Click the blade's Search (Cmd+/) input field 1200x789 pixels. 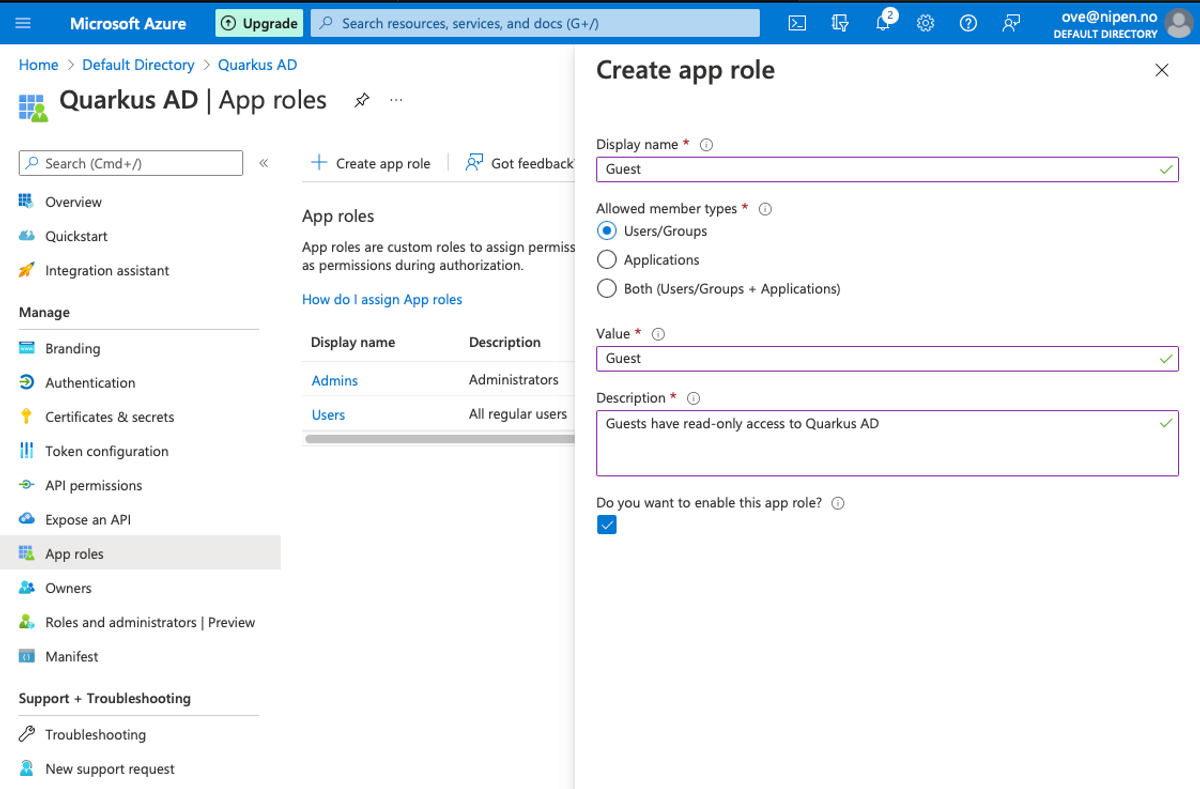[x=130, y=162]
